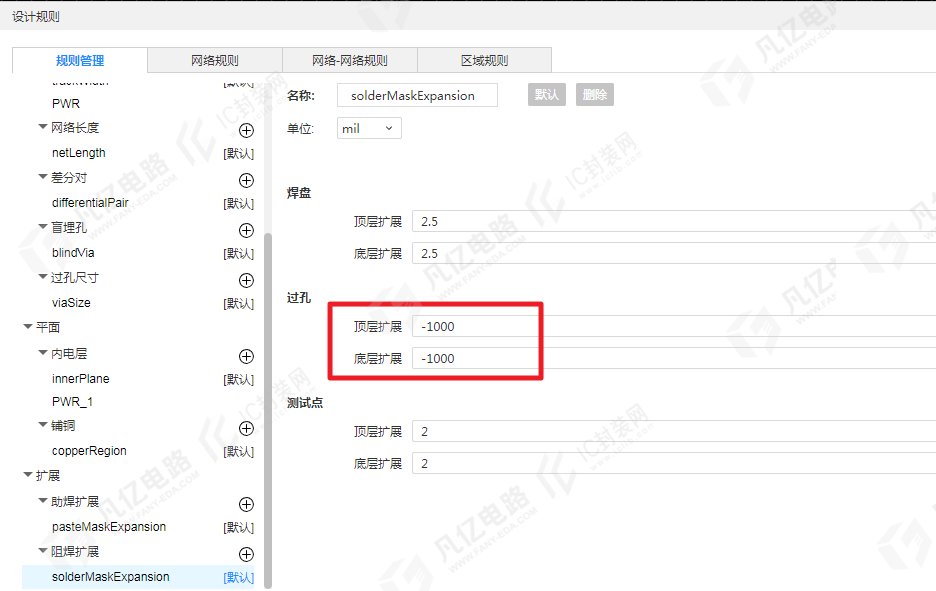Switch to the 网络规则 tab

click(215, 60)
